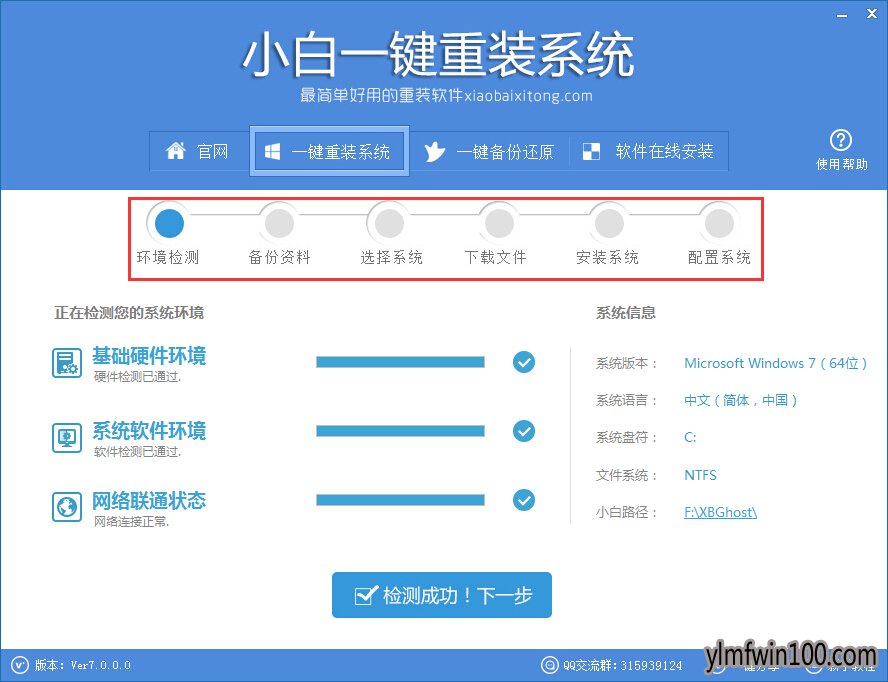Click the Microsoft Windows 7 (64位) value
The image size is (888, 682).
pyautogui.click(x=776, y=363)
